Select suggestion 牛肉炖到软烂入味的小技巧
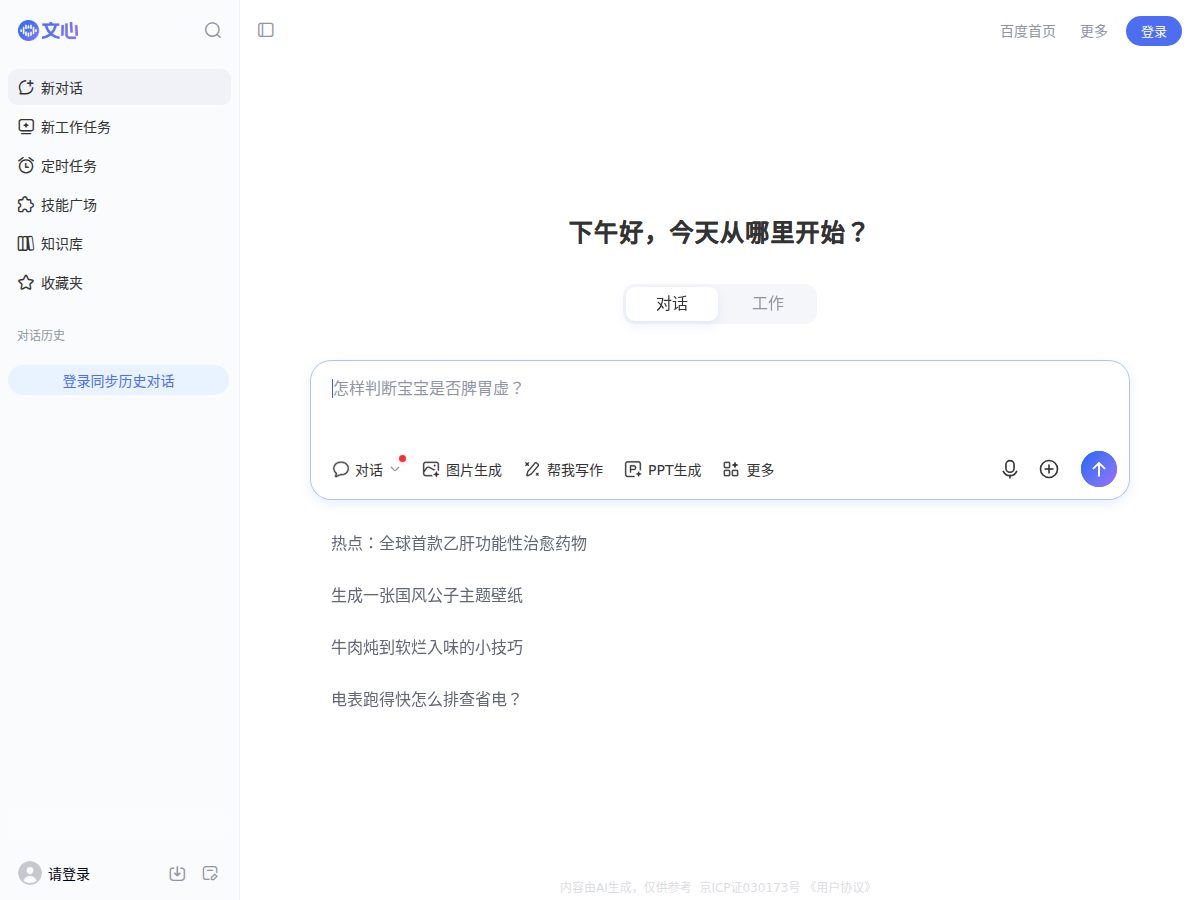The height and width of the screenshot is (900, 1200). click(427, 647)
